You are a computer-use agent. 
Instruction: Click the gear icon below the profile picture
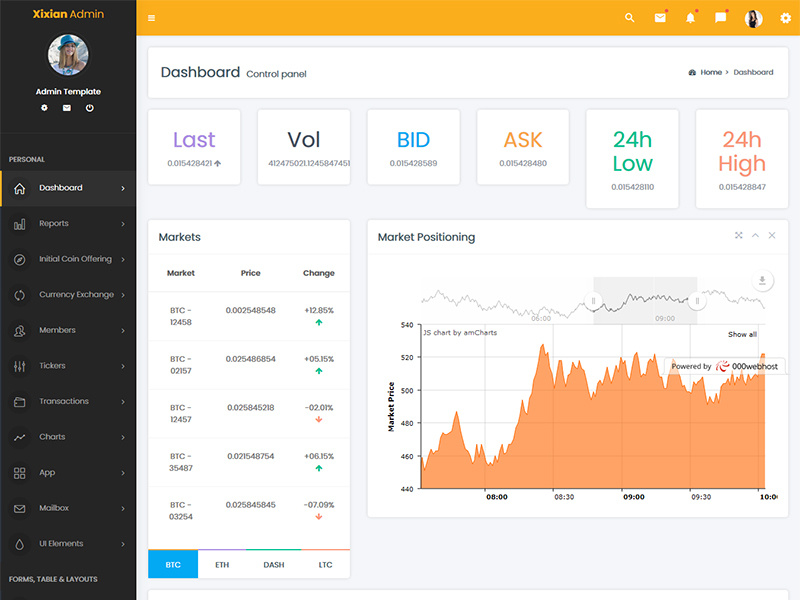coord(44,107)
